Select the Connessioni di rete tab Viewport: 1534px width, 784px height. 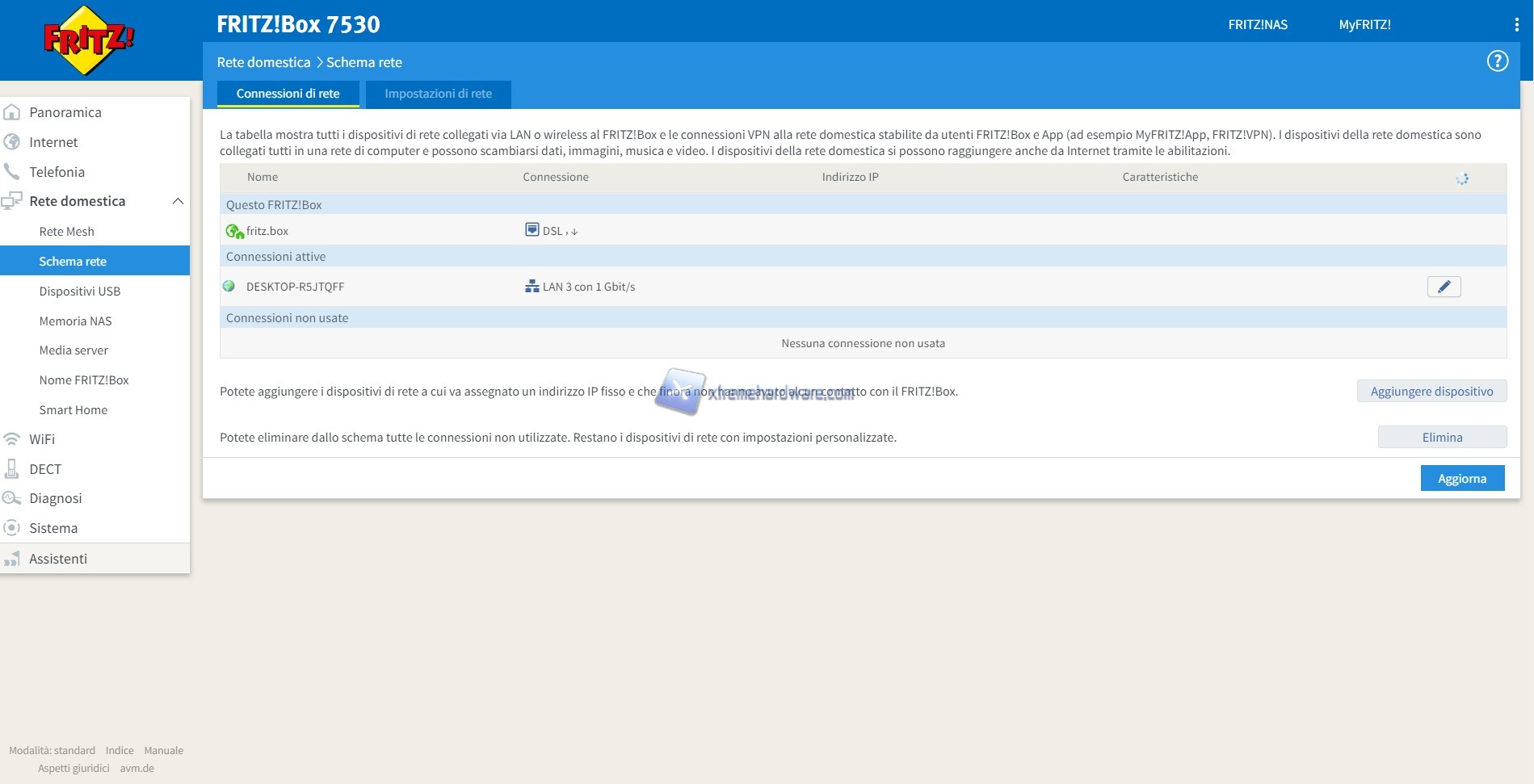pos(288,94)
